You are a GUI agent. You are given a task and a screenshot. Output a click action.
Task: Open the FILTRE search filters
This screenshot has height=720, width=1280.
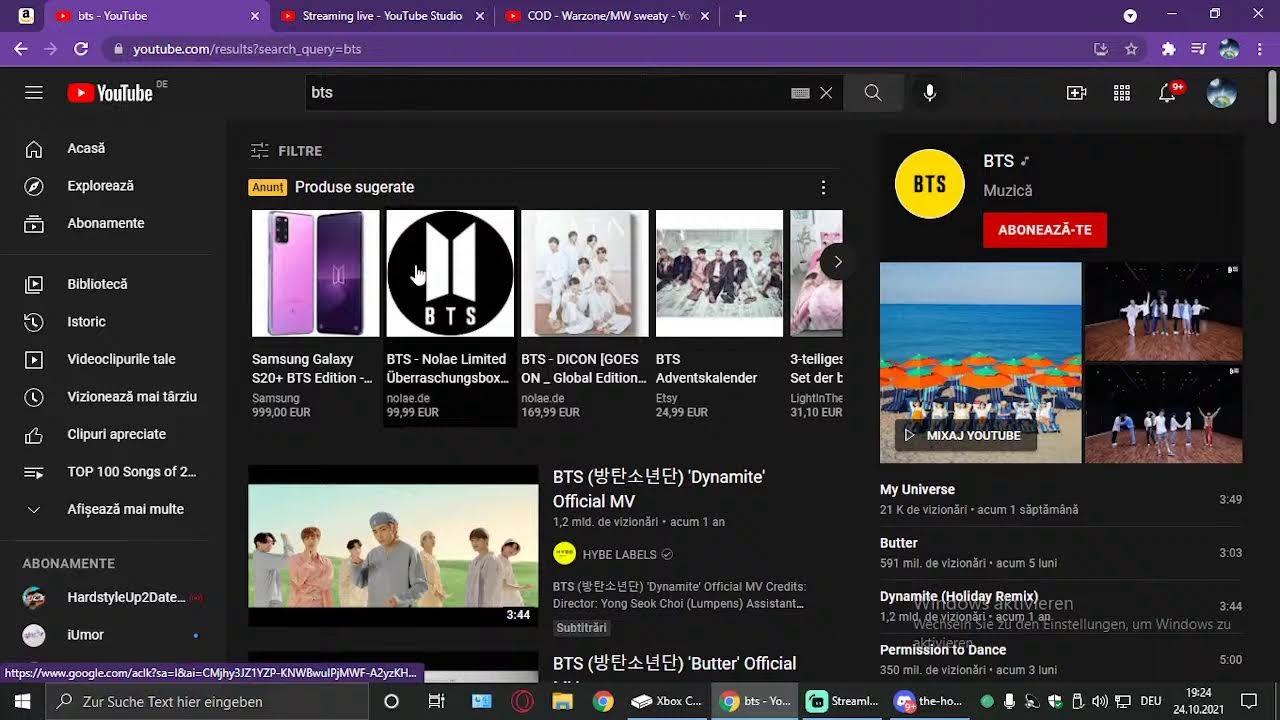(x=286, y=151)
